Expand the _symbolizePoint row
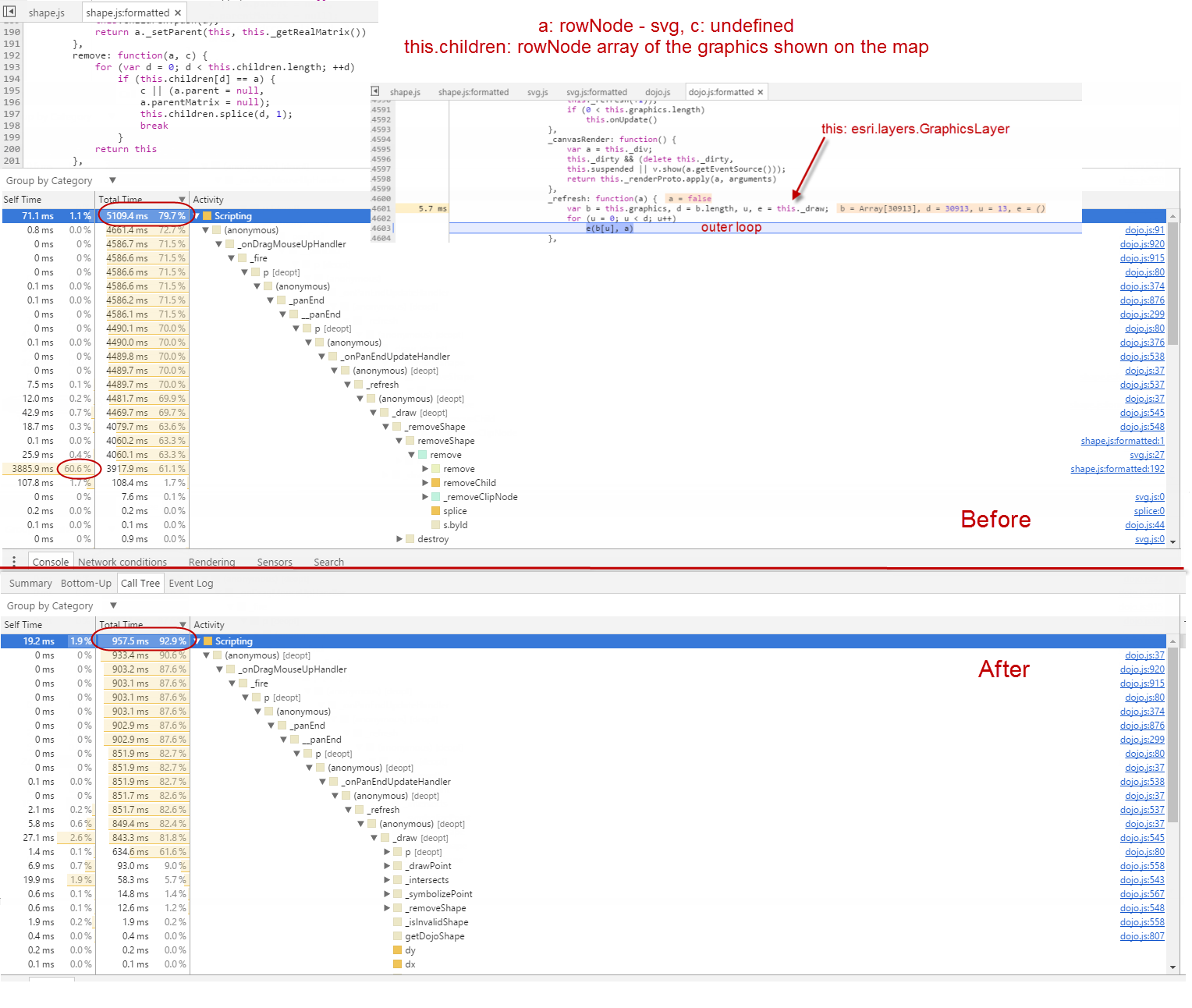The height and width of the screenshot is (1008, 1192). [387, 894]
